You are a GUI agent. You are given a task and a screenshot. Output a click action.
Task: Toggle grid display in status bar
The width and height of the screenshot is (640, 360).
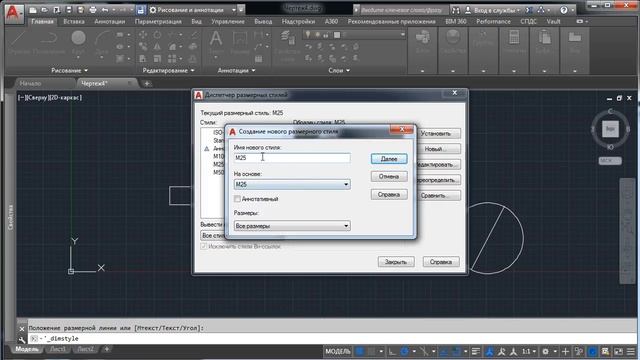360,351
